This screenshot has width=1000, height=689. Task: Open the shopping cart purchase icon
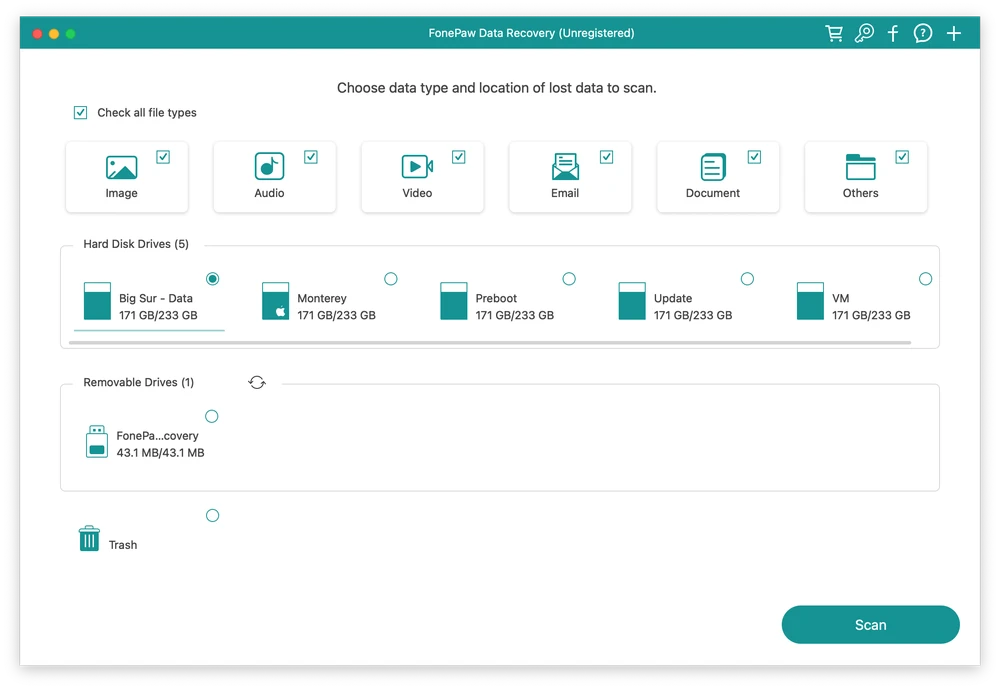point(834,32)
